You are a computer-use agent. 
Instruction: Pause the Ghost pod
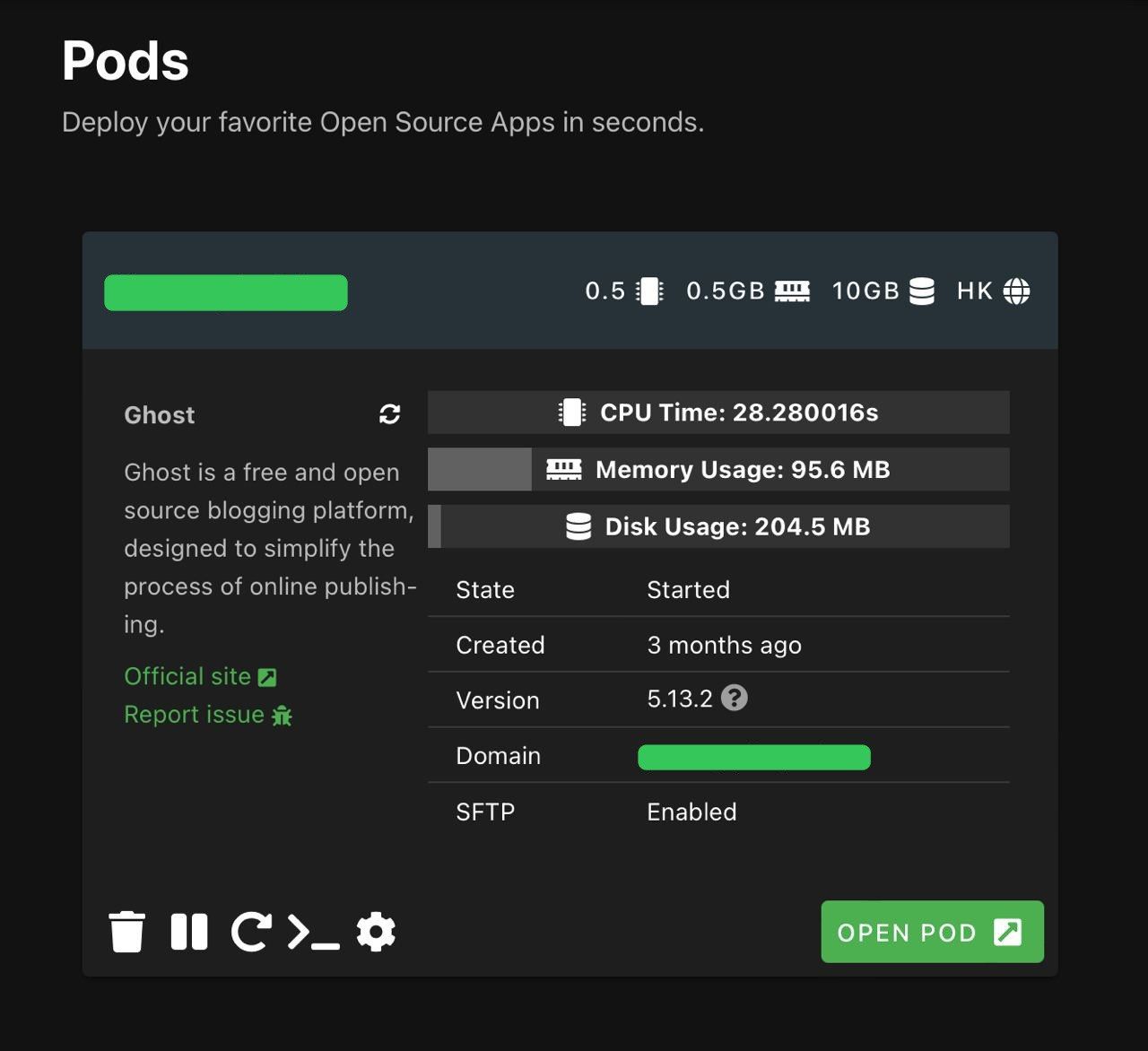(x=189, y=932)
